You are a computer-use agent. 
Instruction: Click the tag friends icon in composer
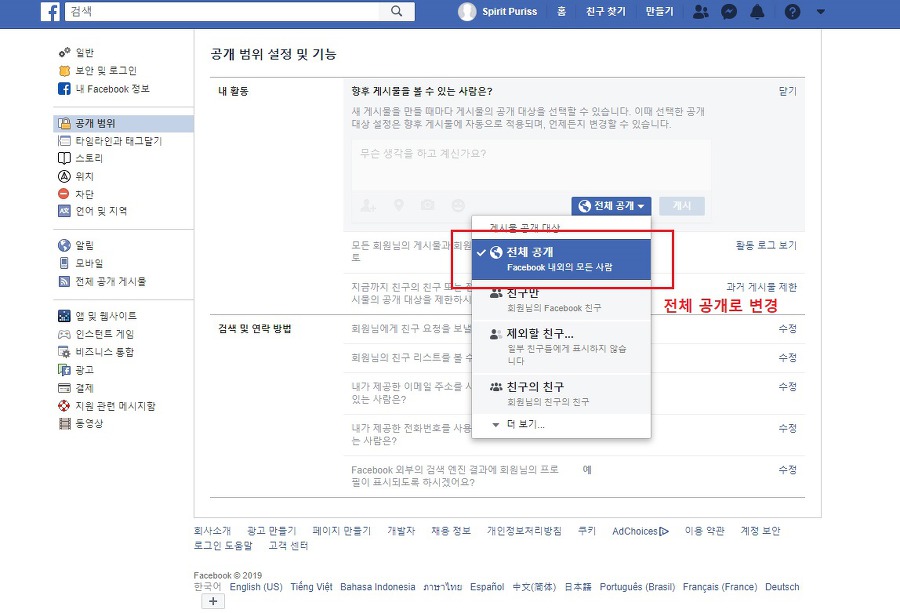tap(368, 205)
